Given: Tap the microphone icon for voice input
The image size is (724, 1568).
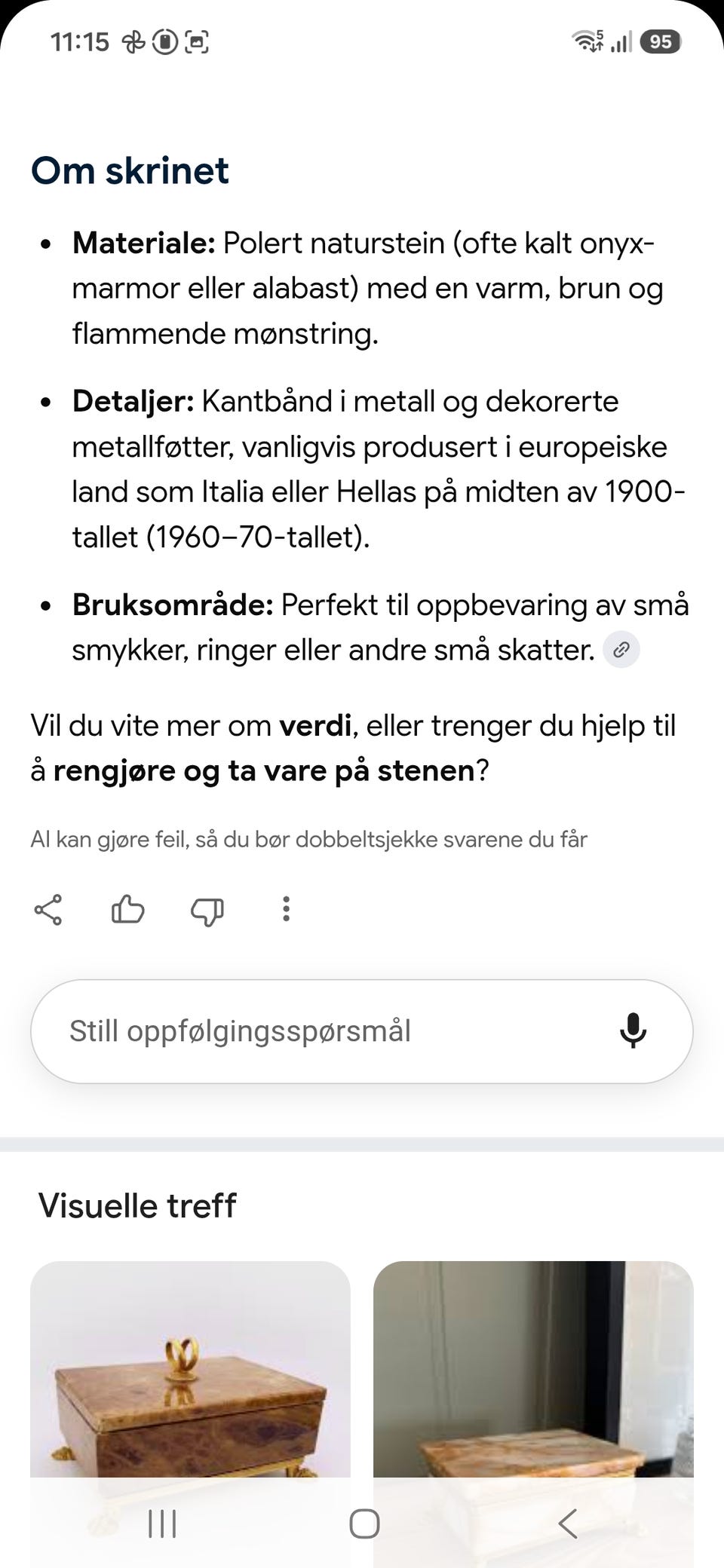Looking at the screenshot, I should [633, 1031].
